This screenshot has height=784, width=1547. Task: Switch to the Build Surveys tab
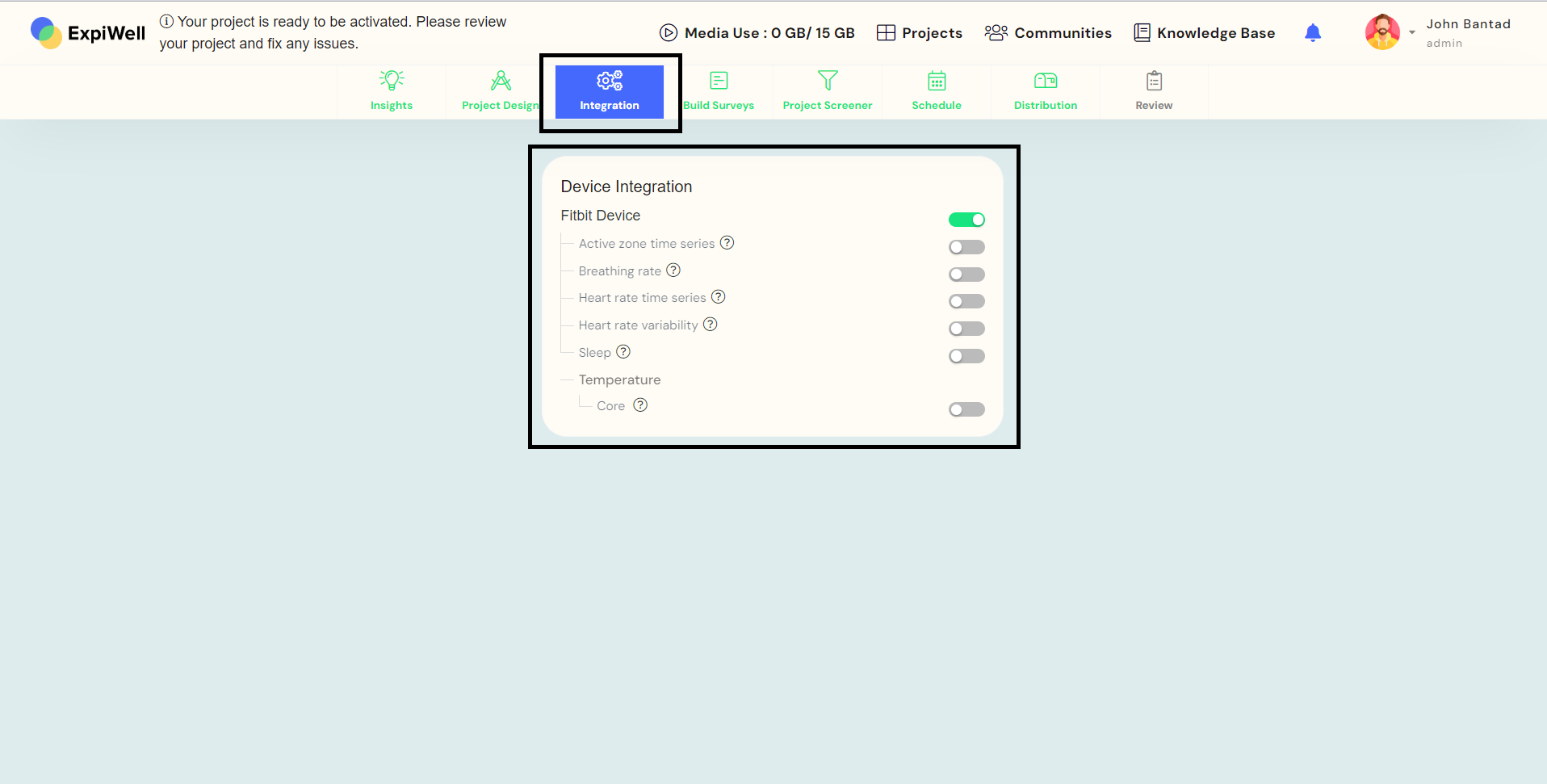point(719,92)
